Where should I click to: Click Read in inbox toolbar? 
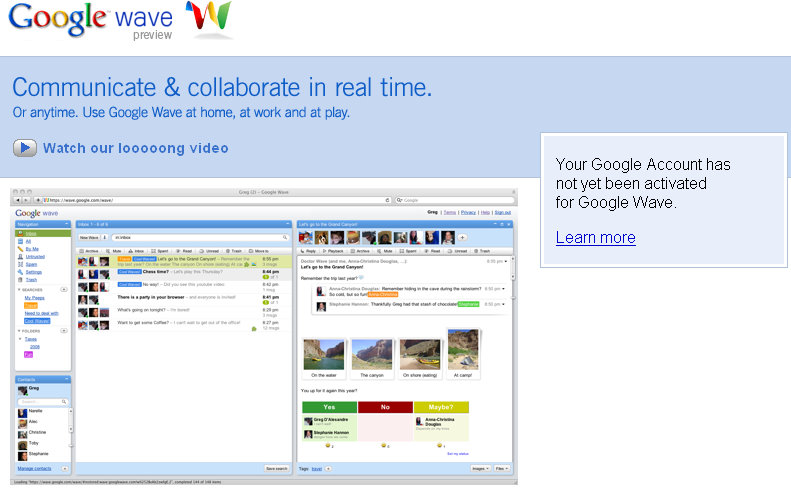tap(184, 251)
